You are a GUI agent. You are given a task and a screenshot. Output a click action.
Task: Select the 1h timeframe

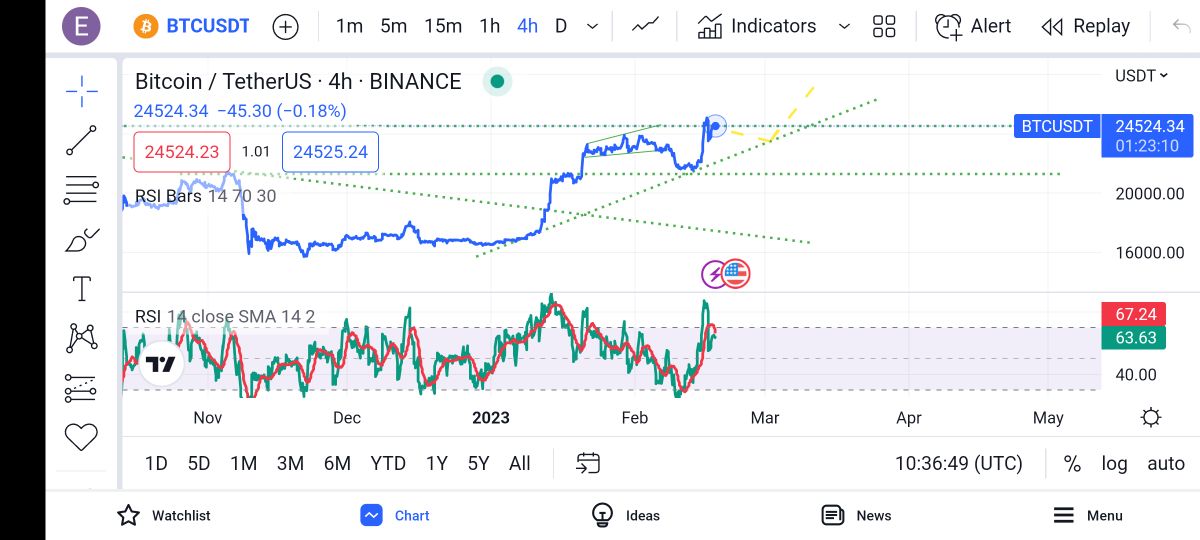coord(489,26)
